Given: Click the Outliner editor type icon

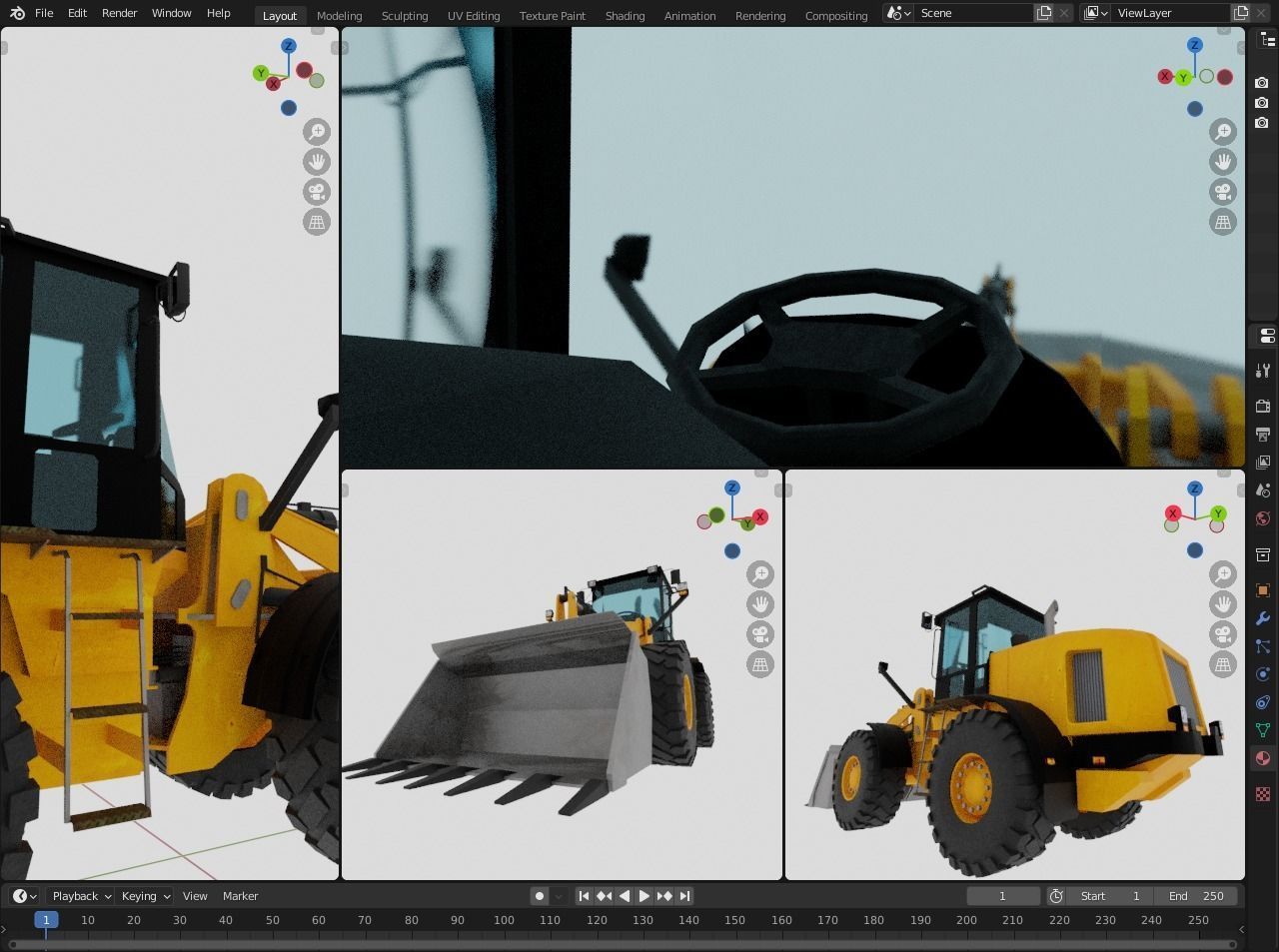Looking at the screenshot, I should click(1267, 39).
